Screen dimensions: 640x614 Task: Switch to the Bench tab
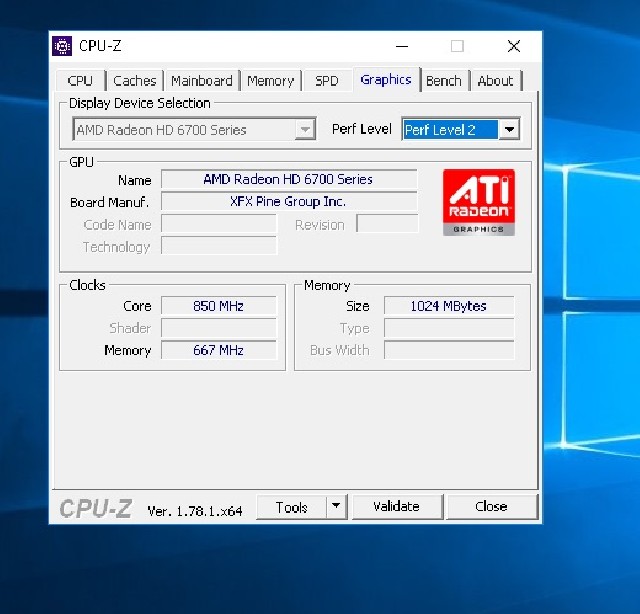444,80
